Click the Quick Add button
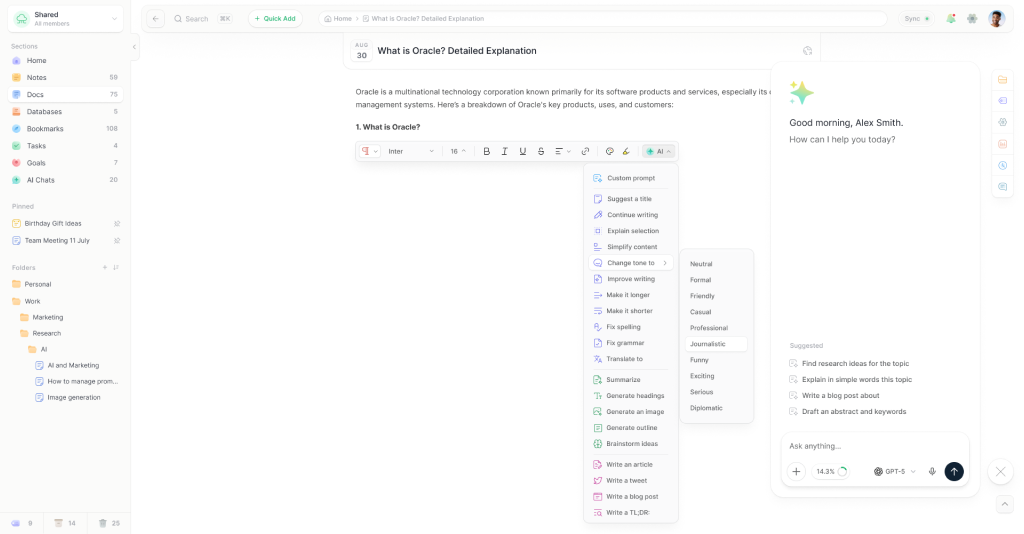This screenshot has width=1024, height=534. (275, 19)
